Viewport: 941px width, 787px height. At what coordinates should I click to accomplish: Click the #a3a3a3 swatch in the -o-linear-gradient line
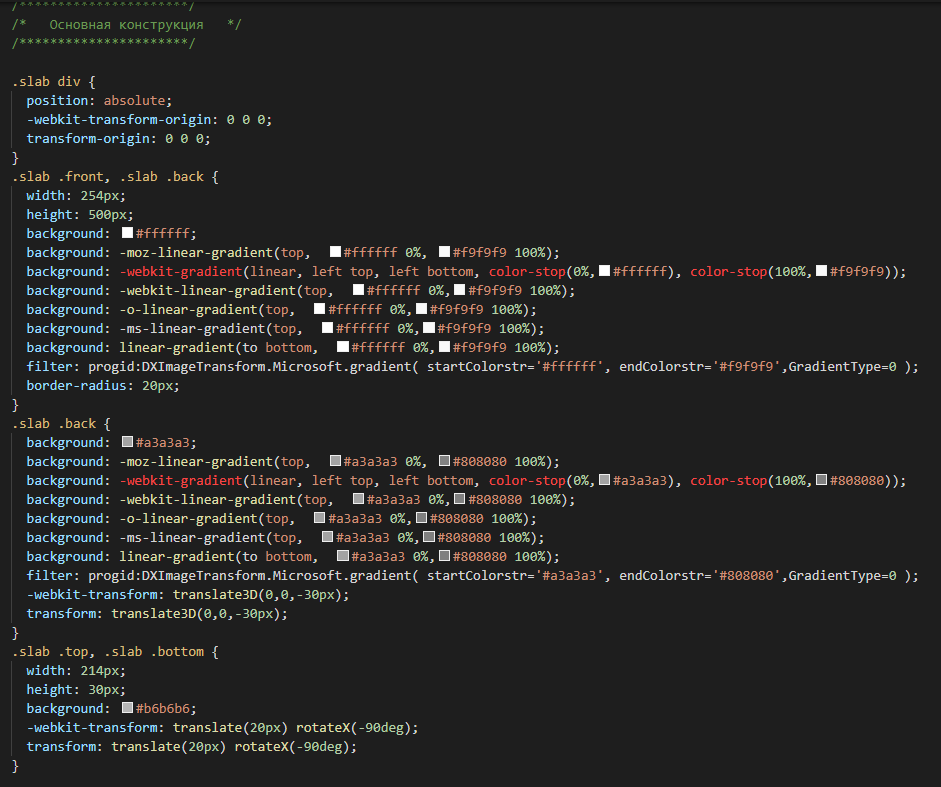pyautogui.click(x=319, y=517)
